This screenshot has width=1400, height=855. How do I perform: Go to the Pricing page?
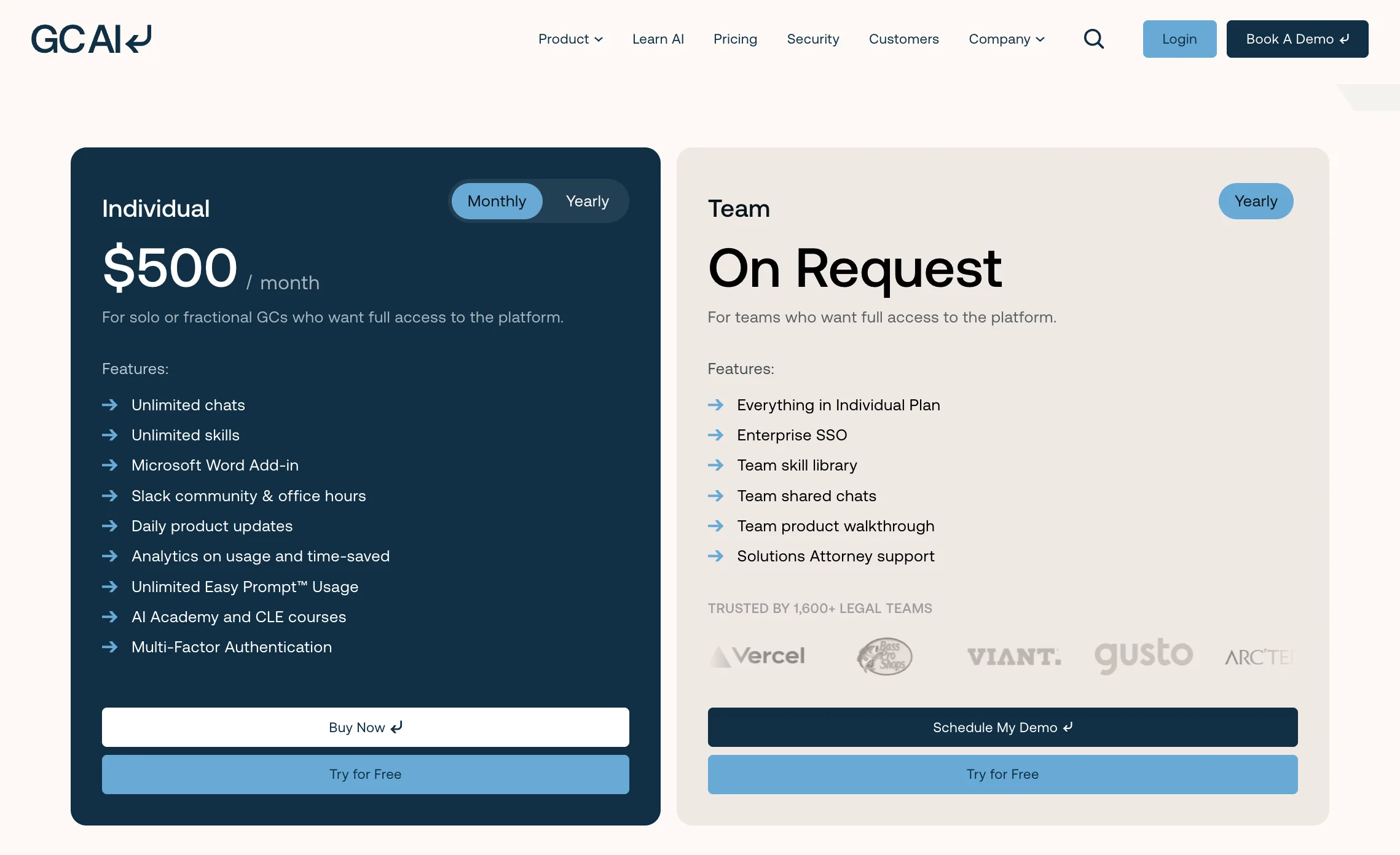coord(735,39)
